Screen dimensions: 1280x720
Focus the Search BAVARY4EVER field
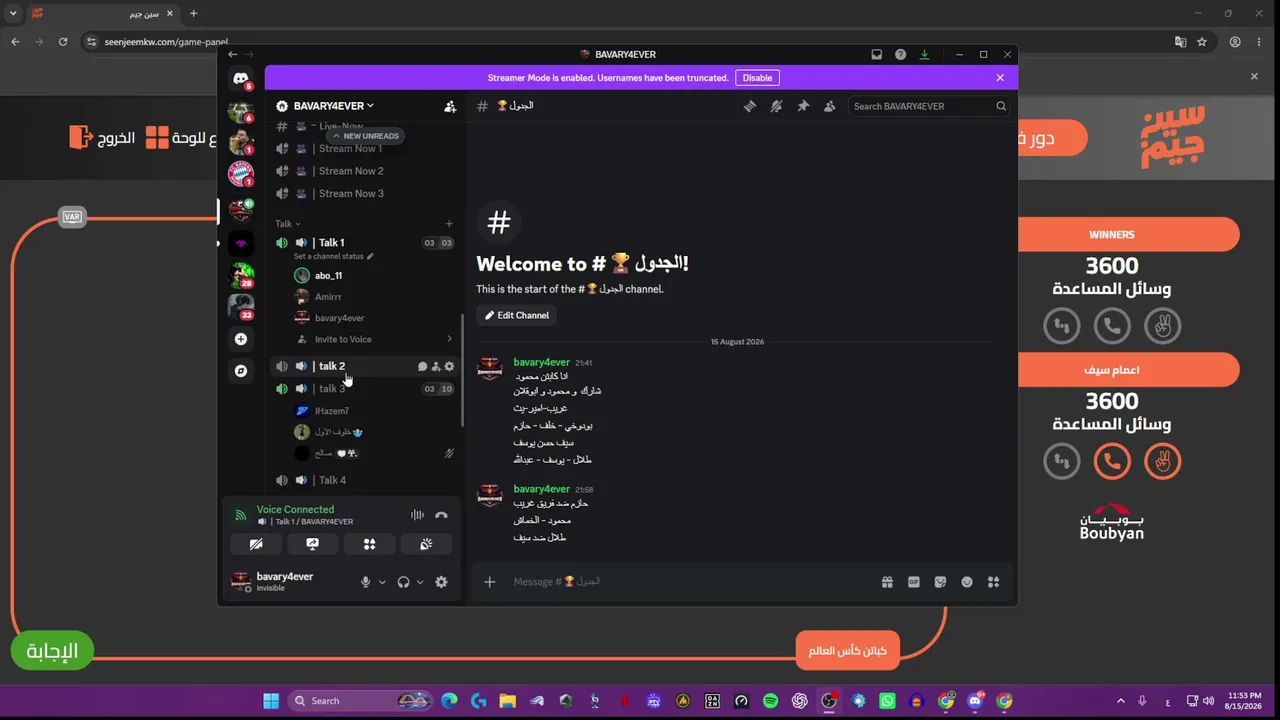(929, 106)
